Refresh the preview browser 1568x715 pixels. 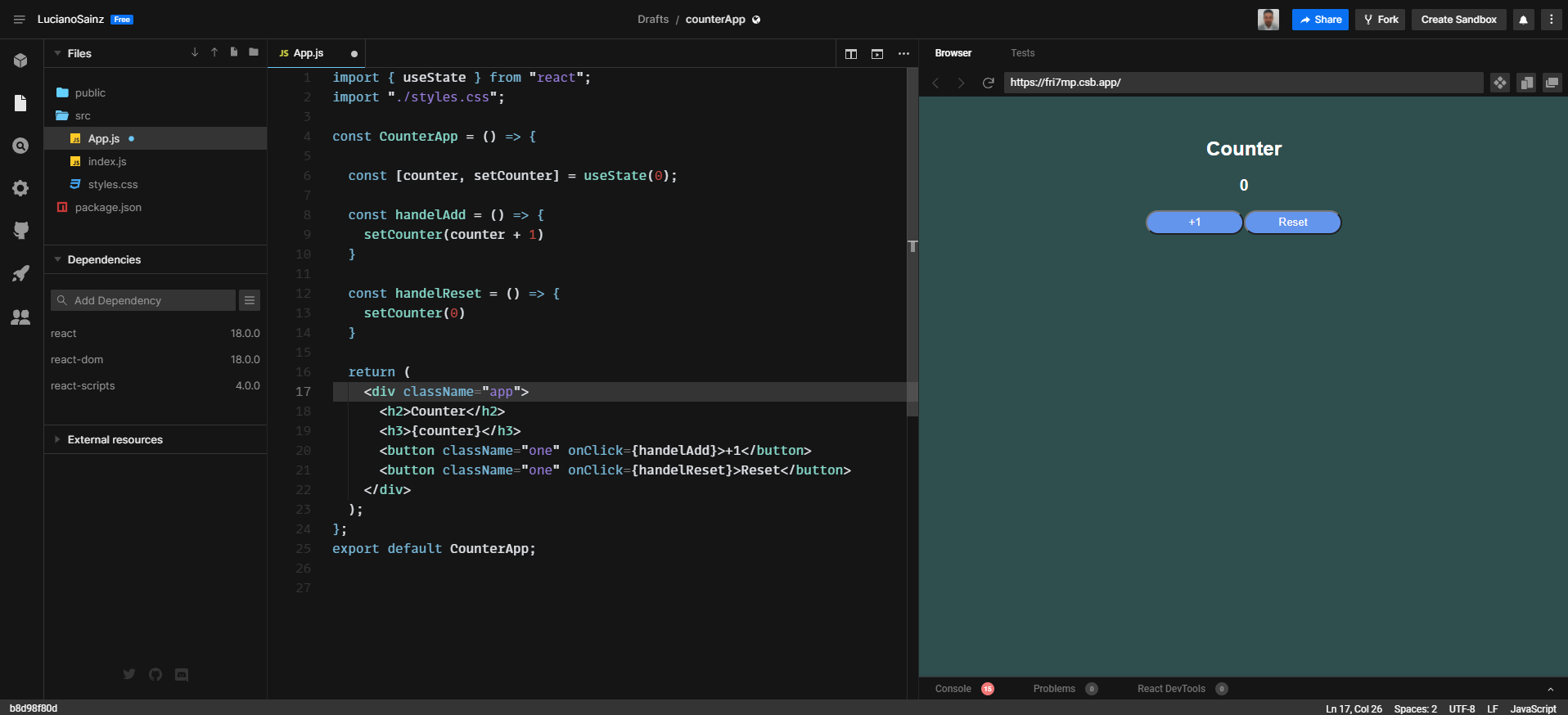click(x=988, y=83)
